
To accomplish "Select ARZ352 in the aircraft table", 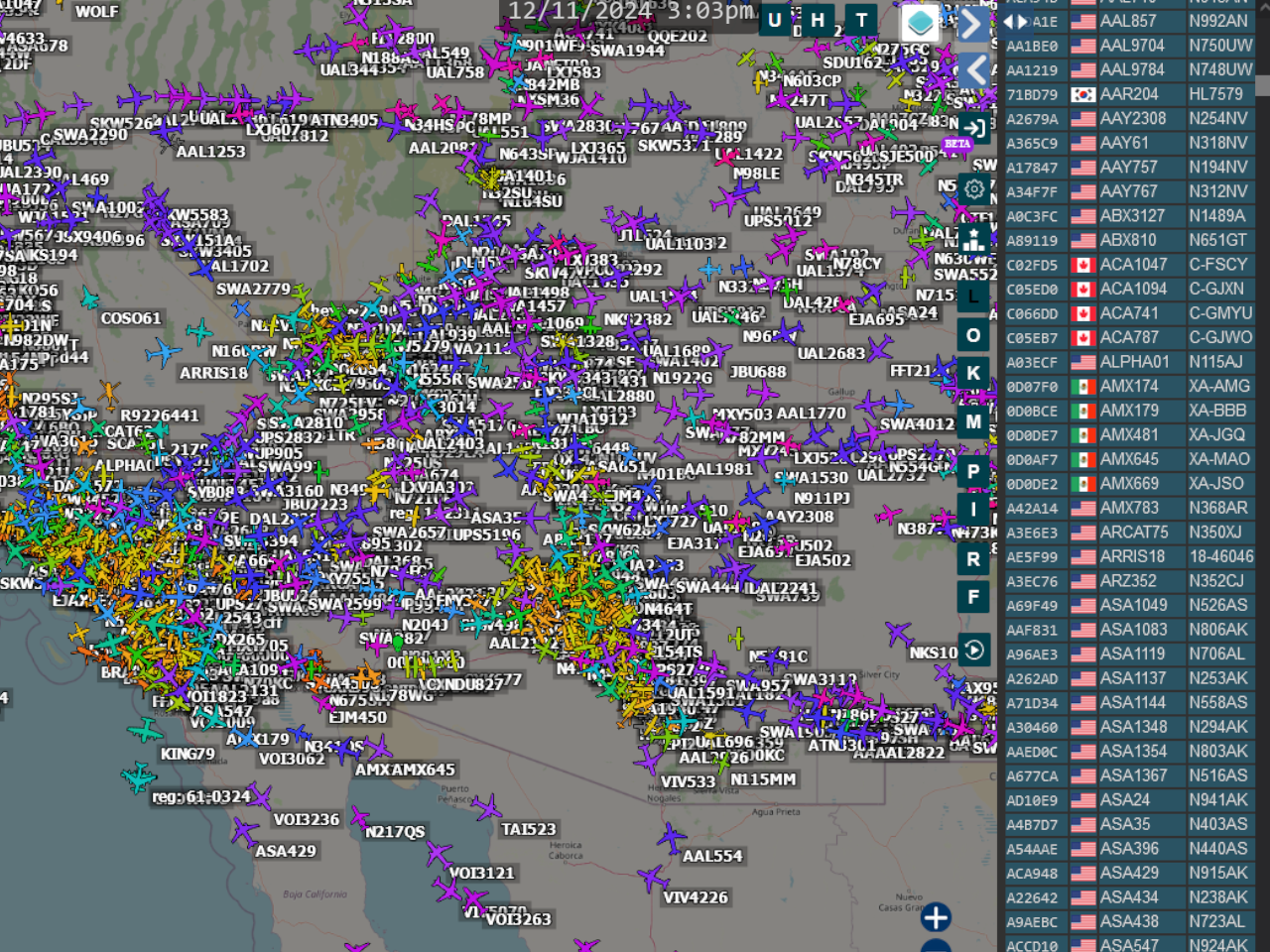I will click(x=1128, y=581).
